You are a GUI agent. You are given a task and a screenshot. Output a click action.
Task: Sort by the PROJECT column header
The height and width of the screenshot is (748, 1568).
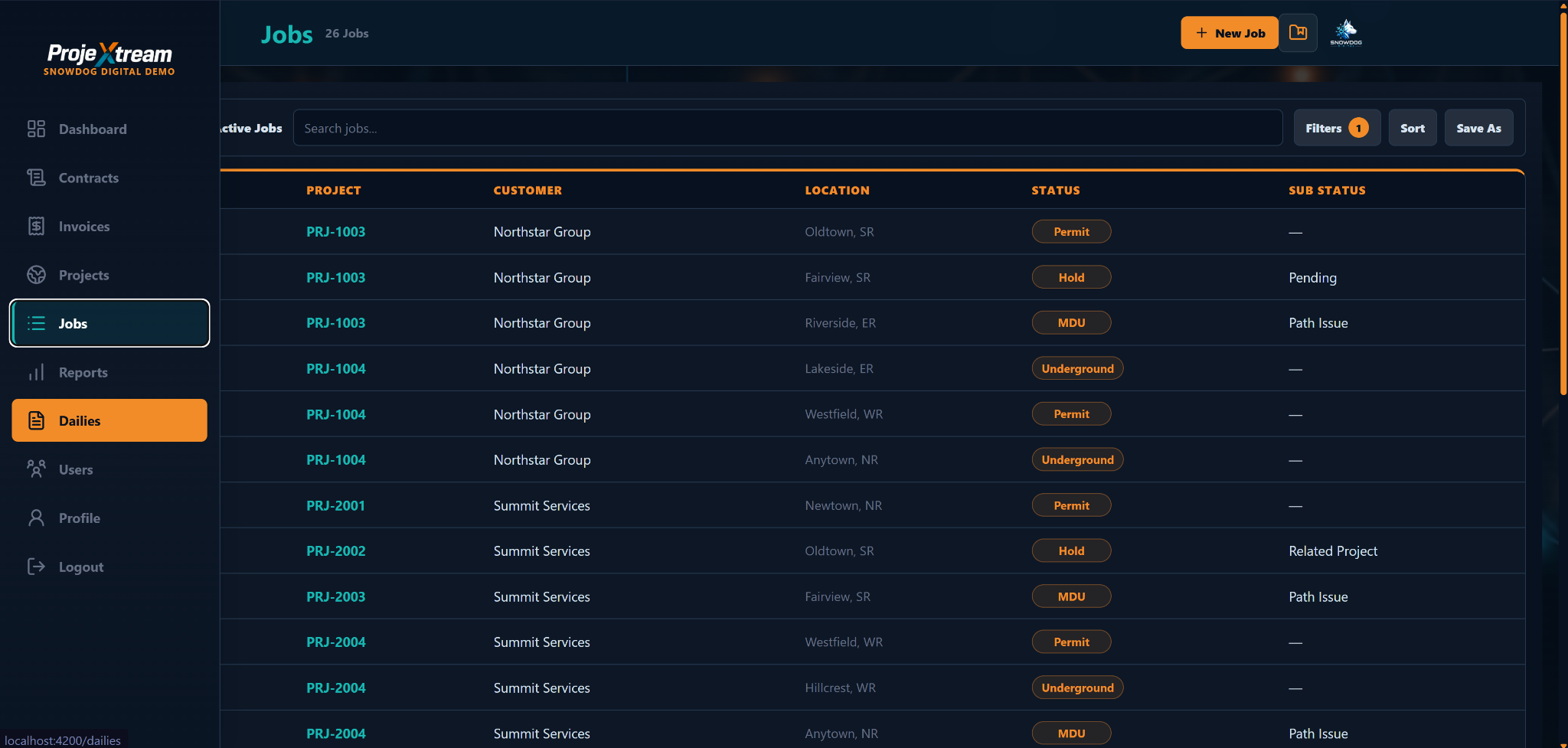pyautogui.click(x=334, y=190)
